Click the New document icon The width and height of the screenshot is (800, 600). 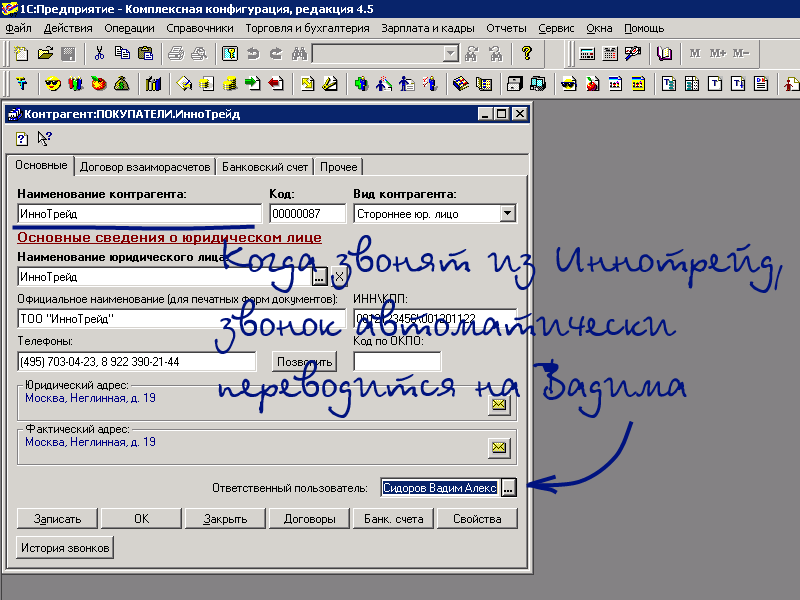point(21,53)
